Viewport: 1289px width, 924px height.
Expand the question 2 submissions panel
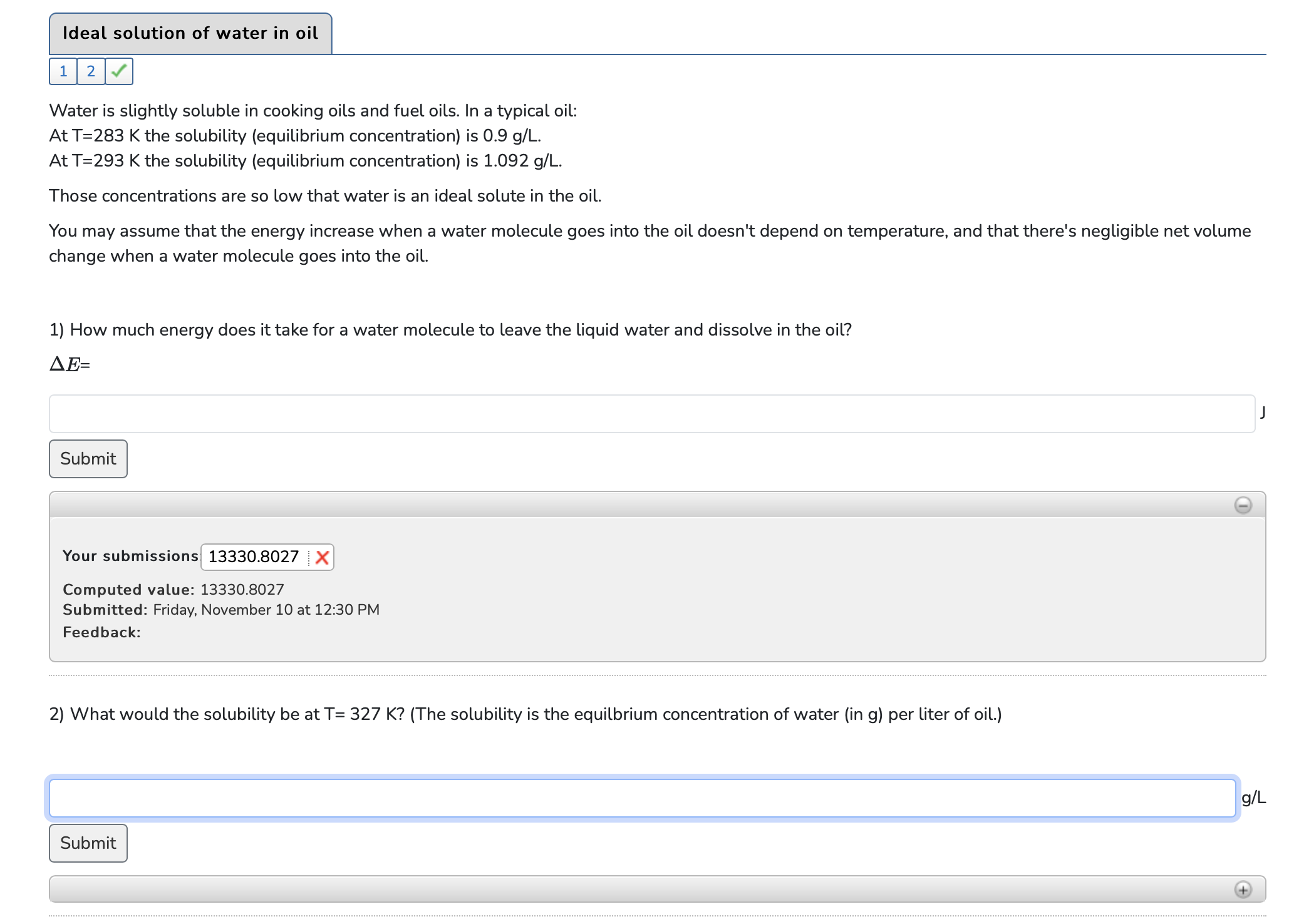[1243, 890]
